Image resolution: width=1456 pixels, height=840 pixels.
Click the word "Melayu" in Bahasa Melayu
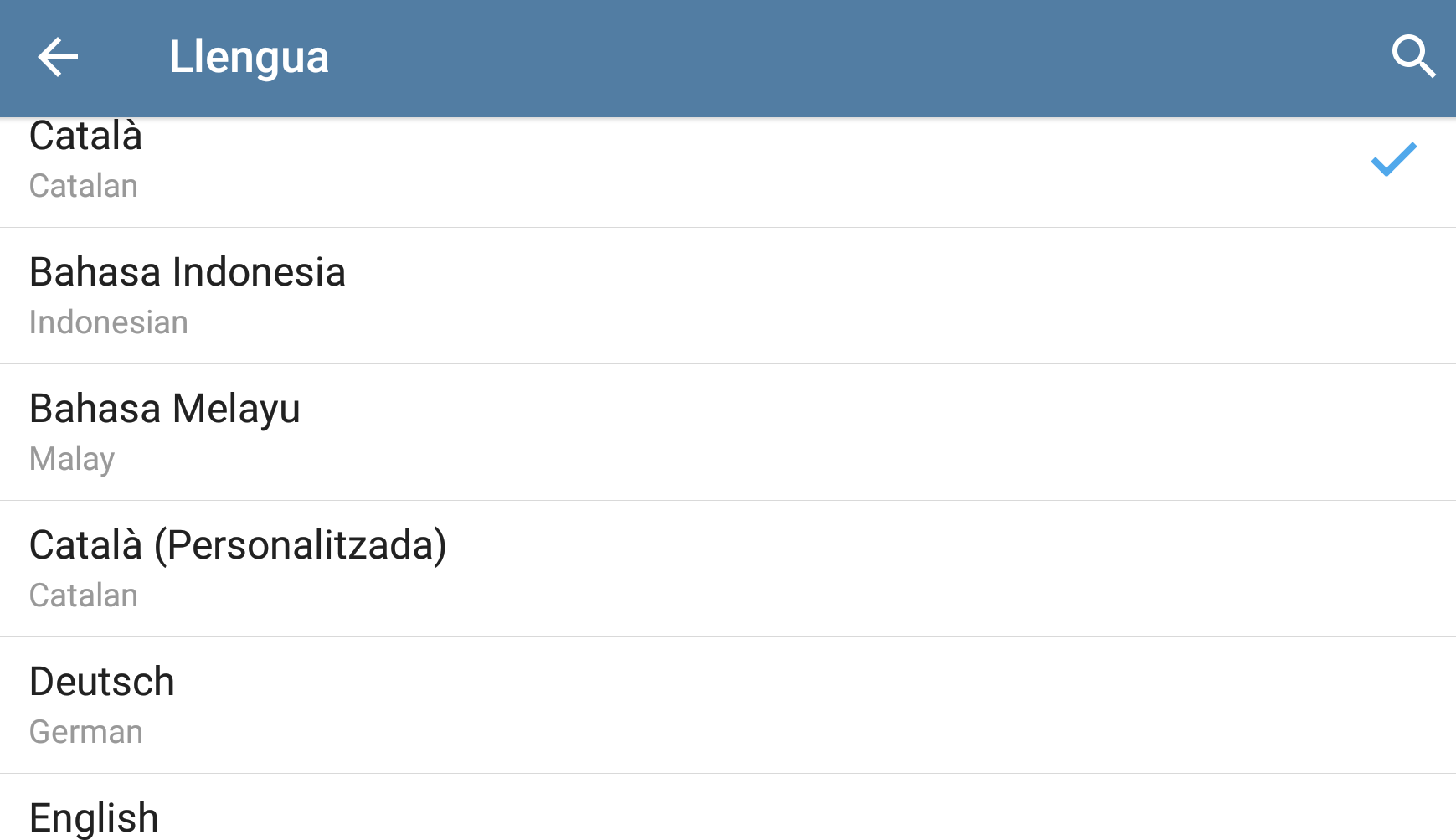pyautogui.click(x=236, y=409)
